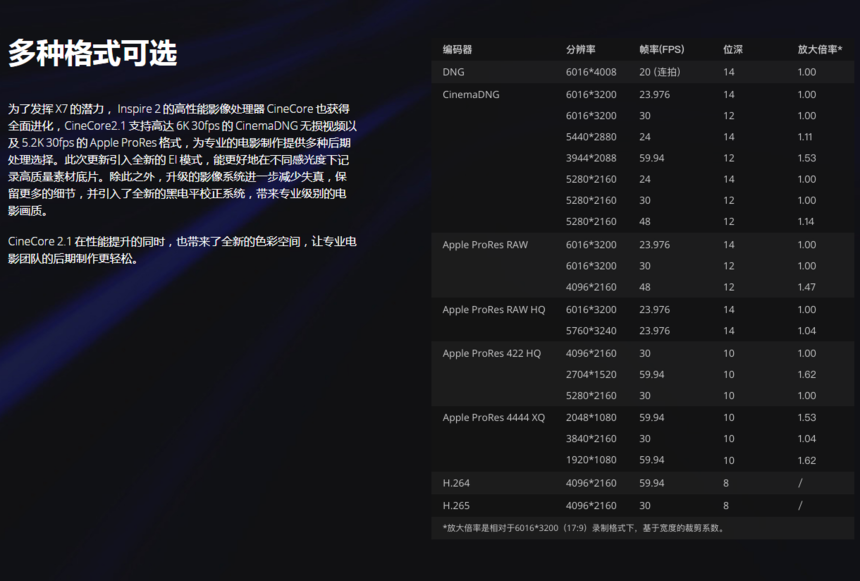Click the paragraph beginning 为了发挥 X7 的潜力
The width and height of the screenshot is (860, 581).
click(x=182, y=160)
